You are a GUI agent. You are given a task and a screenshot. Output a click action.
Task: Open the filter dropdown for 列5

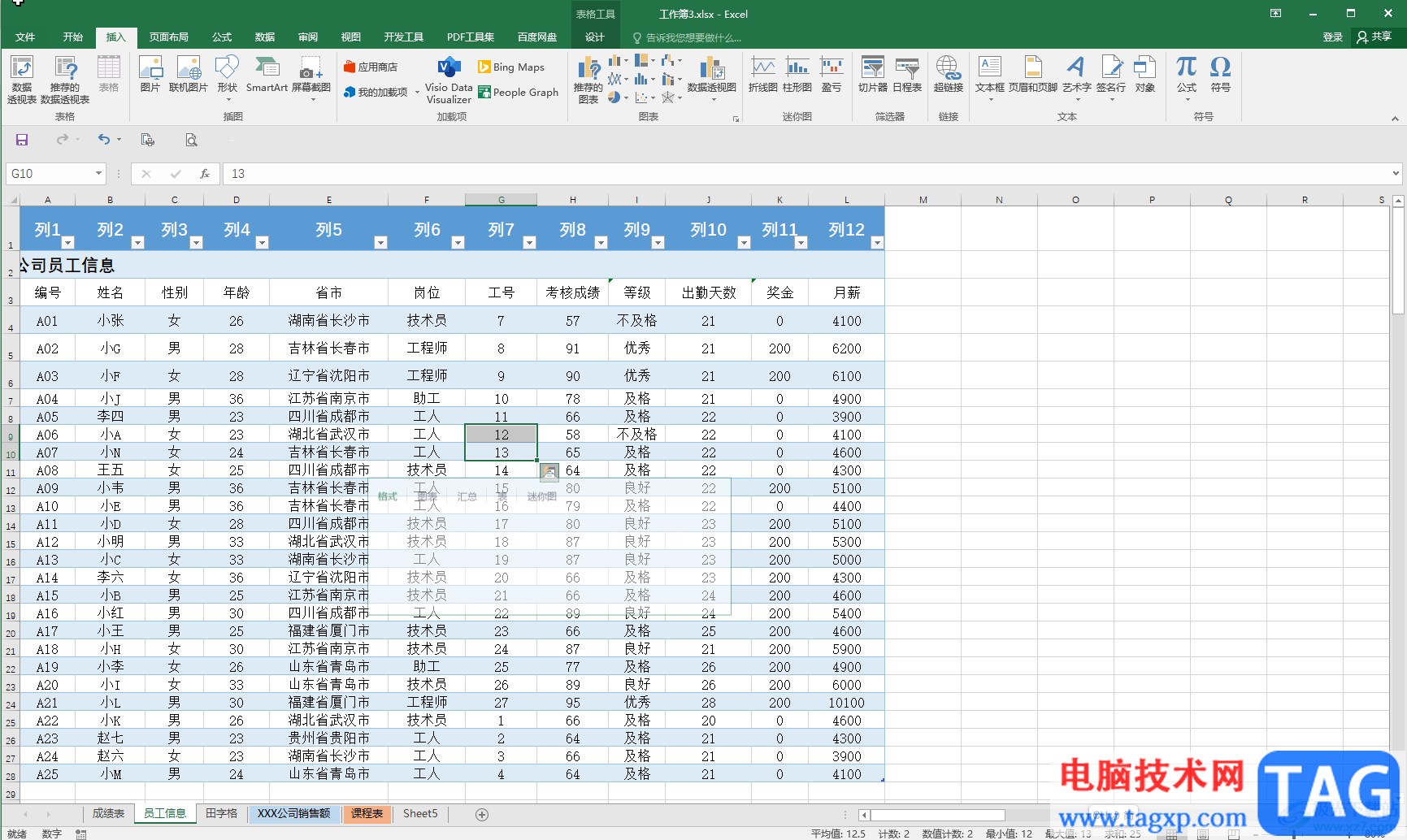pos(380,242)
